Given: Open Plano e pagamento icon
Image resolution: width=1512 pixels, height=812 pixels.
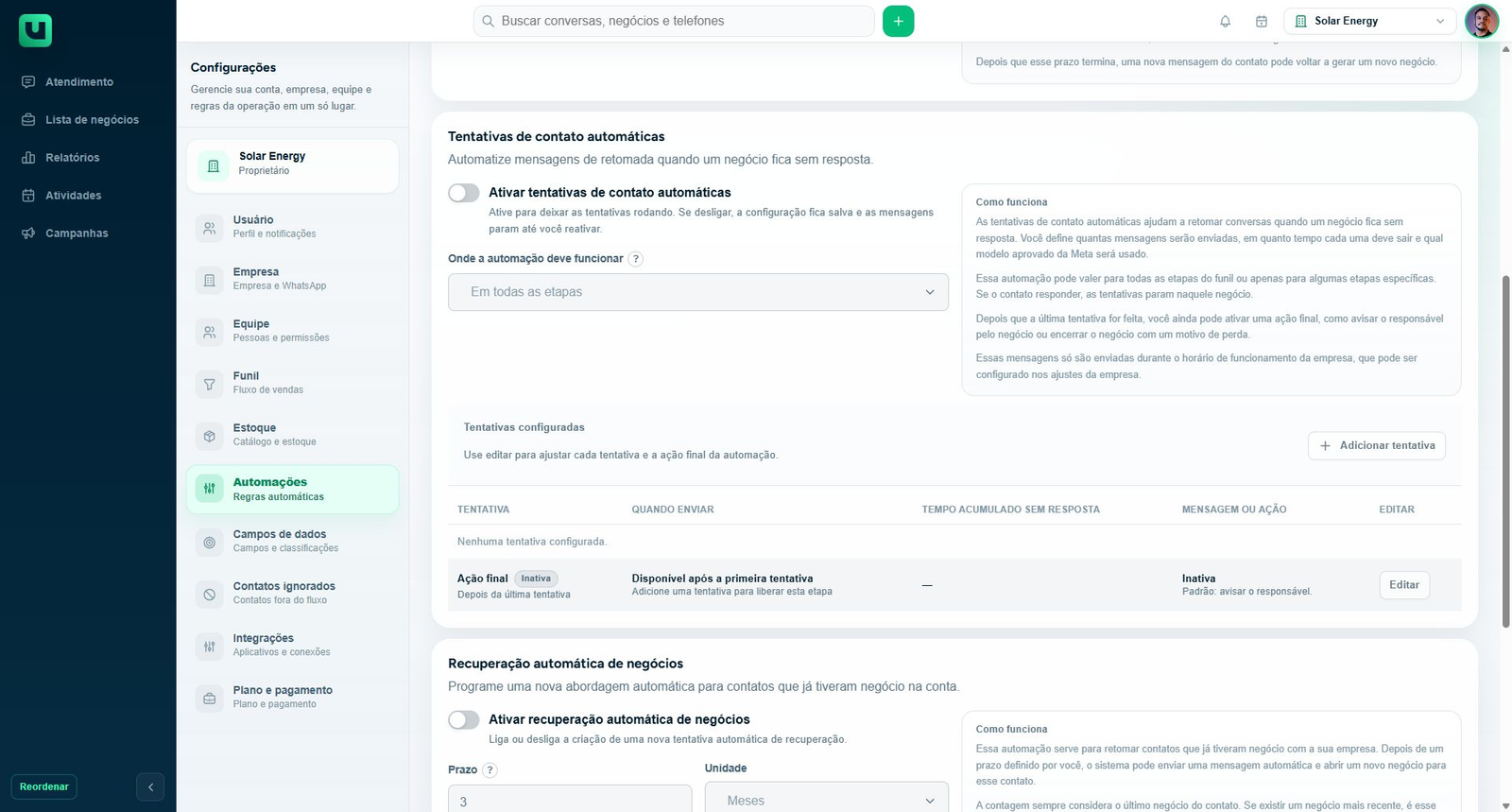Looking at the screenshot, I should [x=209, y=698].
